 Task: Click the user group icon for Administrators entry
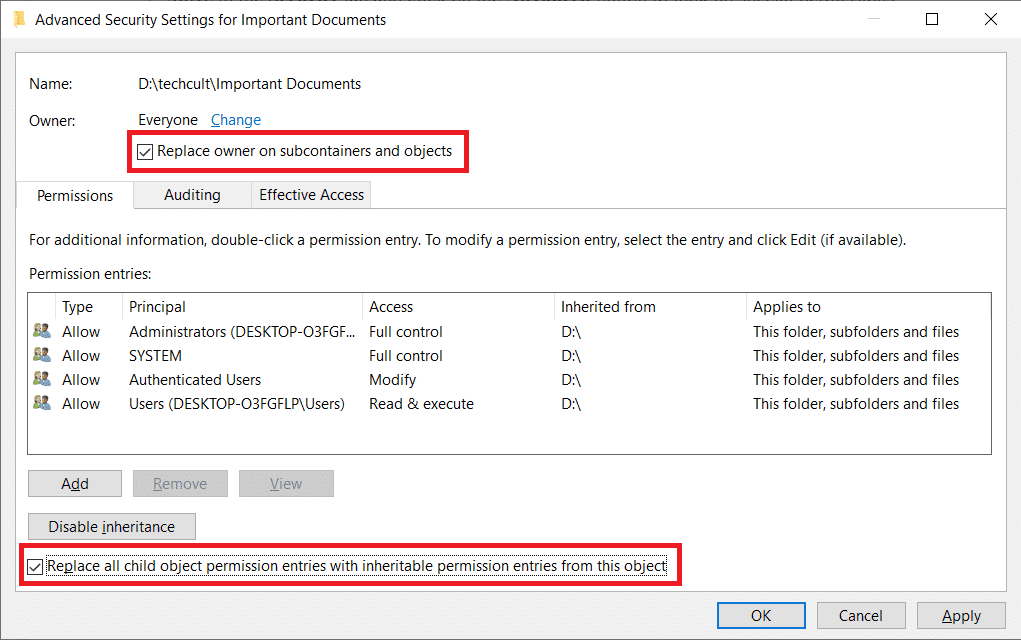point(42,331)
